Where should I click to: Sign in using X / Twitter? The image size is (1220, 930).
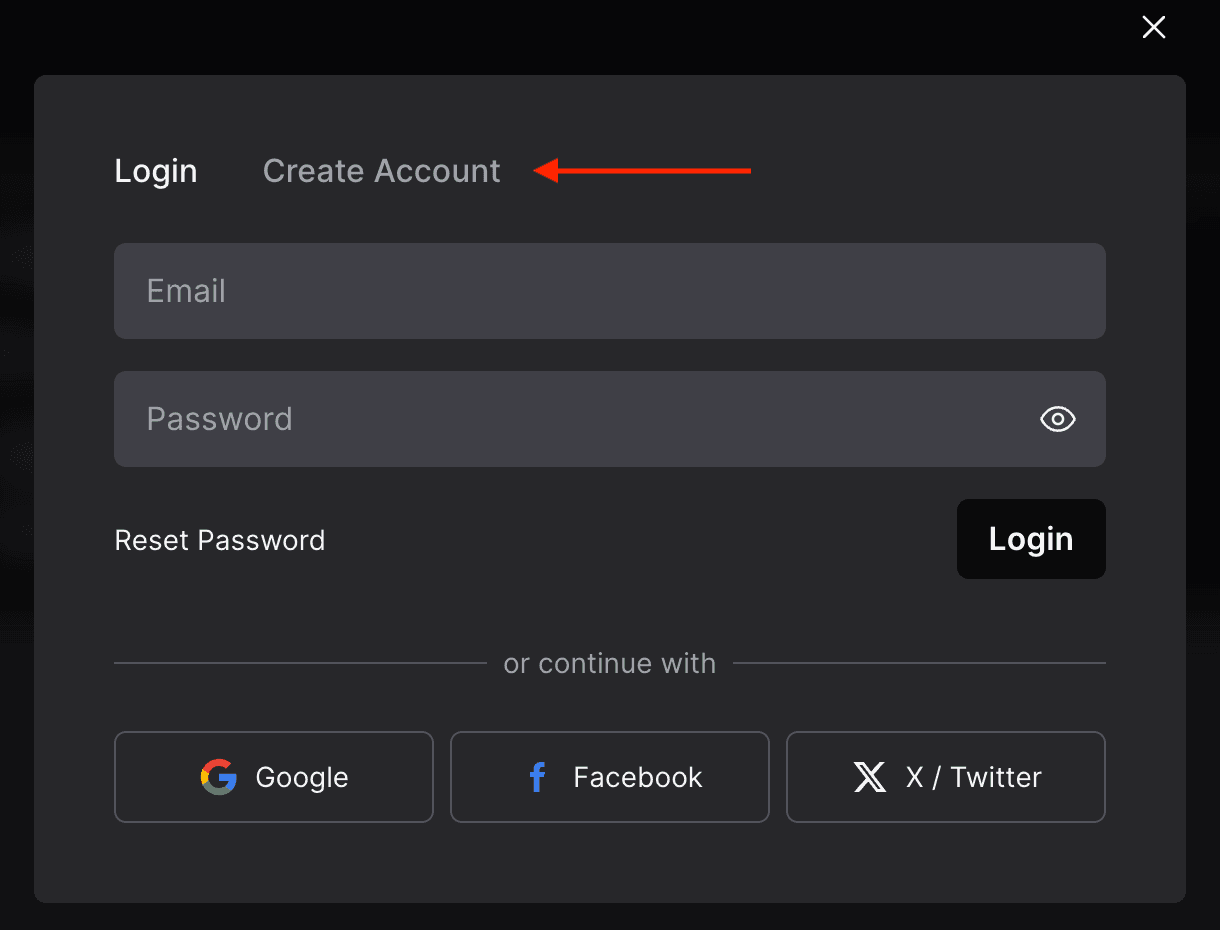click(945, 776)
